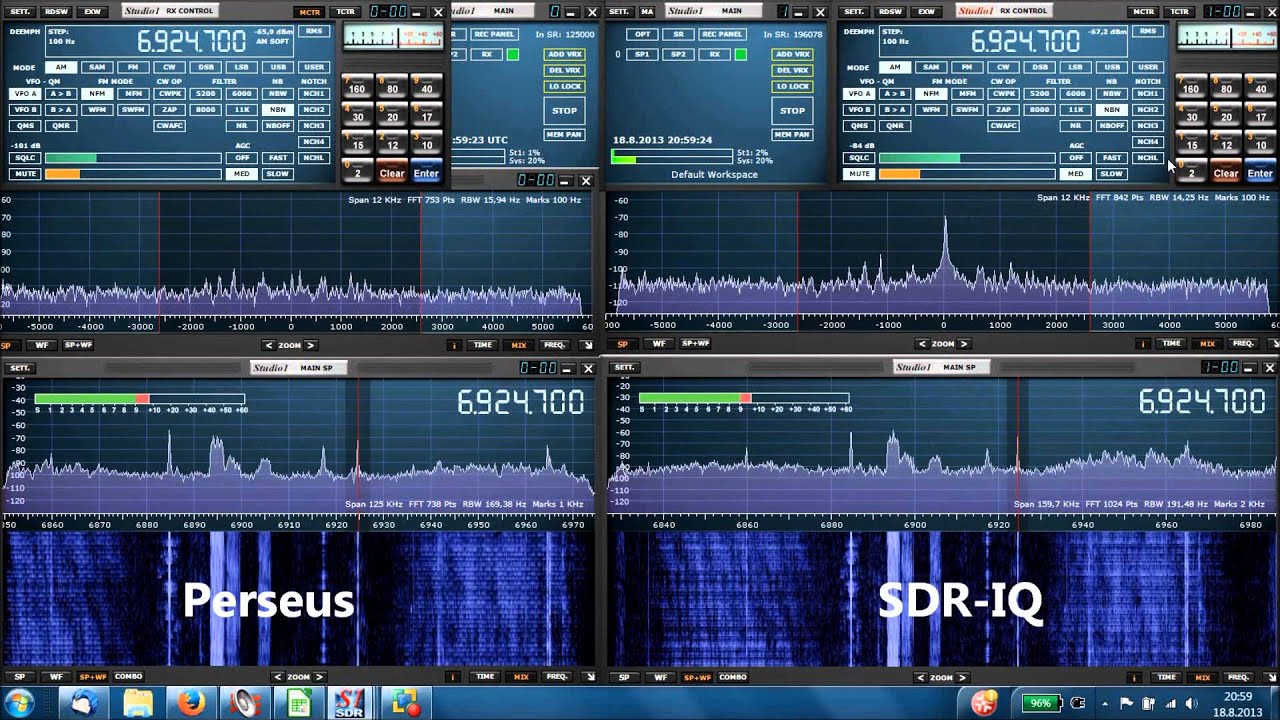The height and width of the screenshot is (720, 1280).
Task: Open REC PANEL in SDR-IQ MAIN window
Action: [722, 34]
